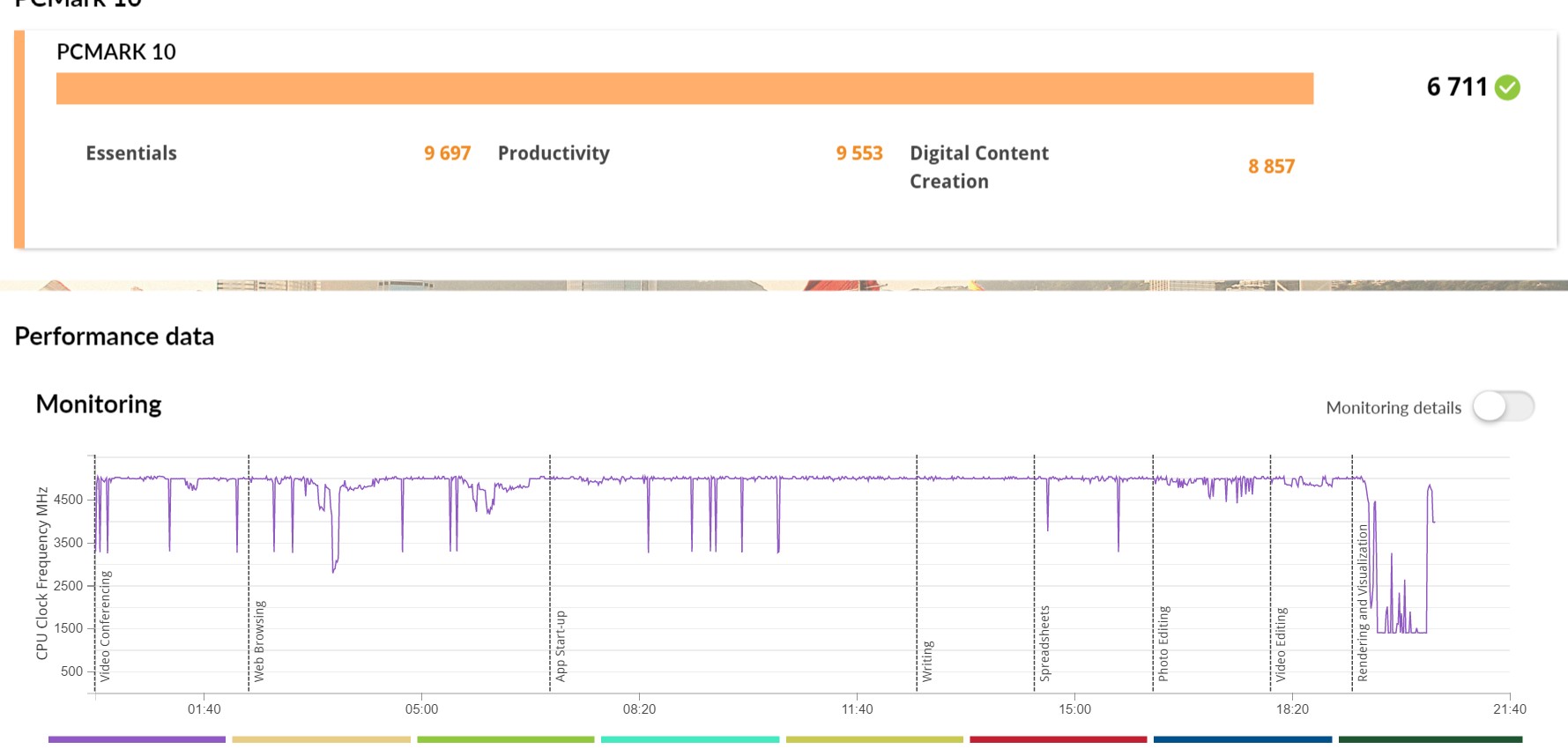Select the Spreadsheets marker on chart
1568x749 pixels.
click(1044, 642)
